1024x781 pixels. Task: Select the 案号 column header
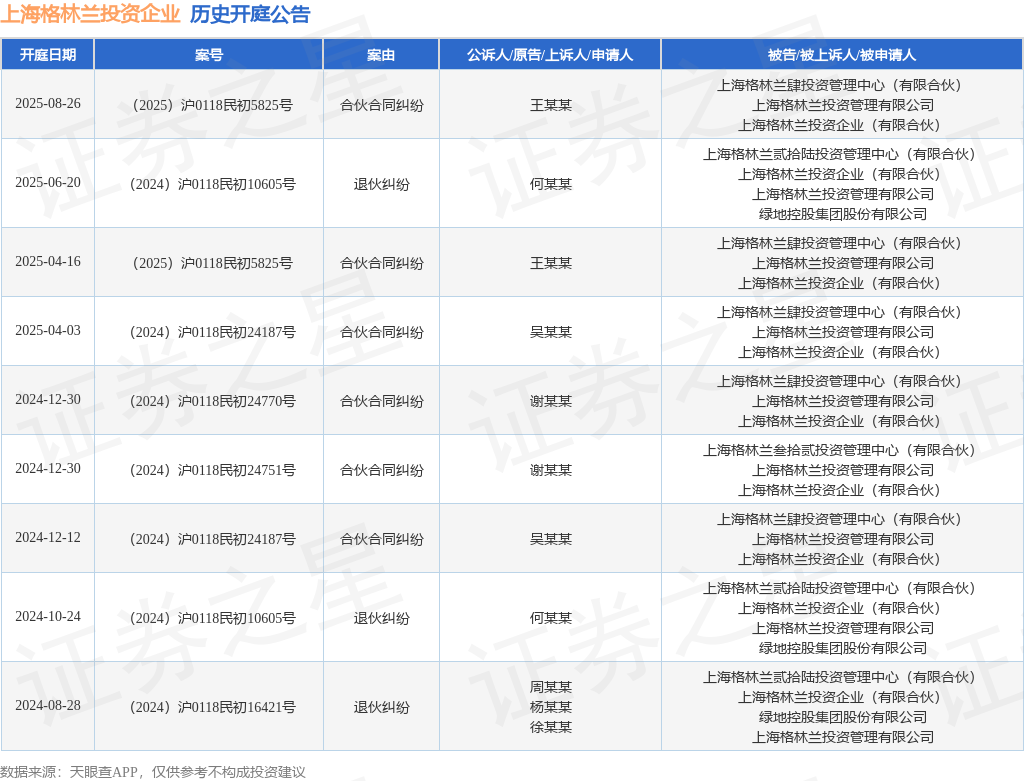[x=209, y=55]
